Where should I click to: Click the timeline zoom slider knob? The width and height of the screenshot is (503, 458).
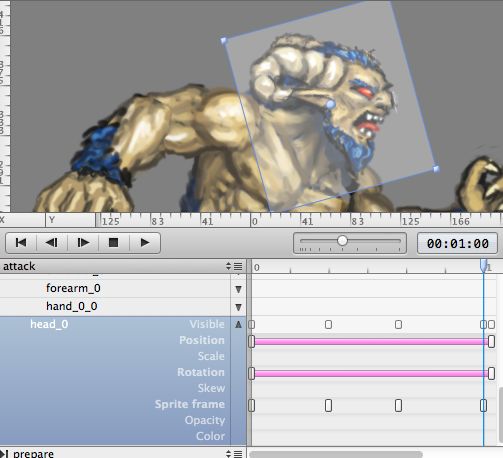pyautogui.click(x=342, y=240)
